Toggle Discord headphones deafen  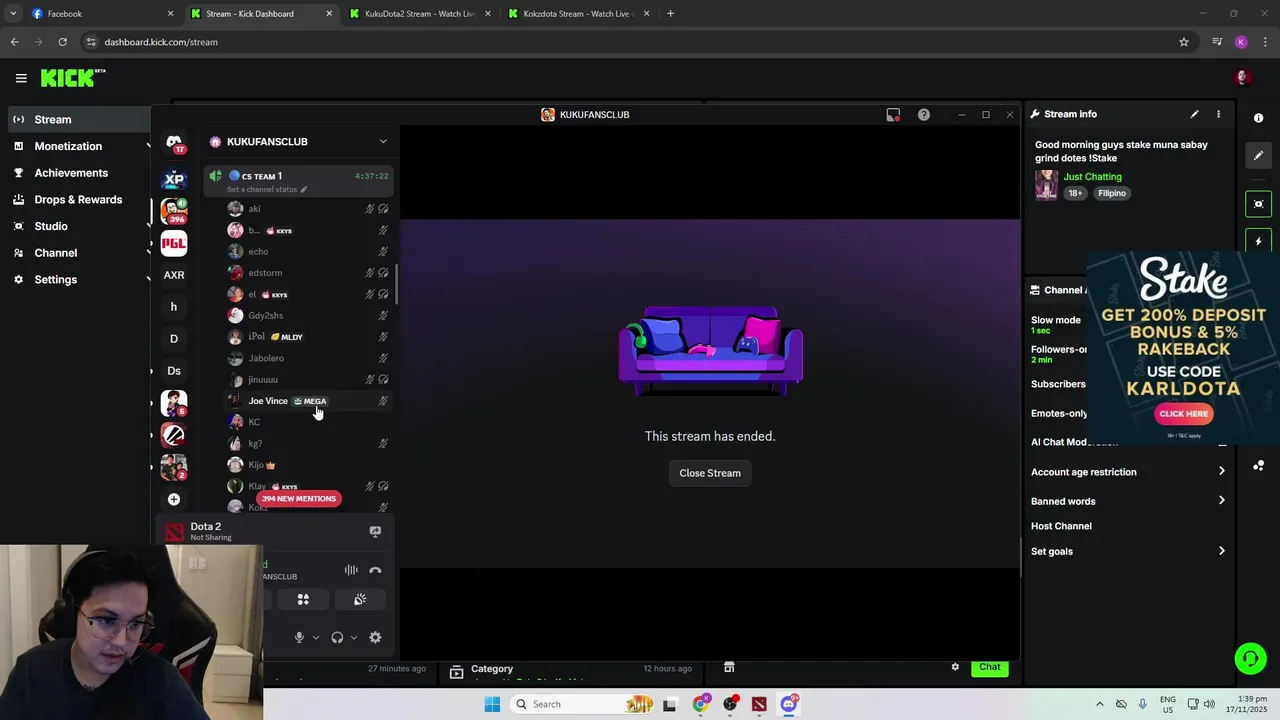pos(337,638)
